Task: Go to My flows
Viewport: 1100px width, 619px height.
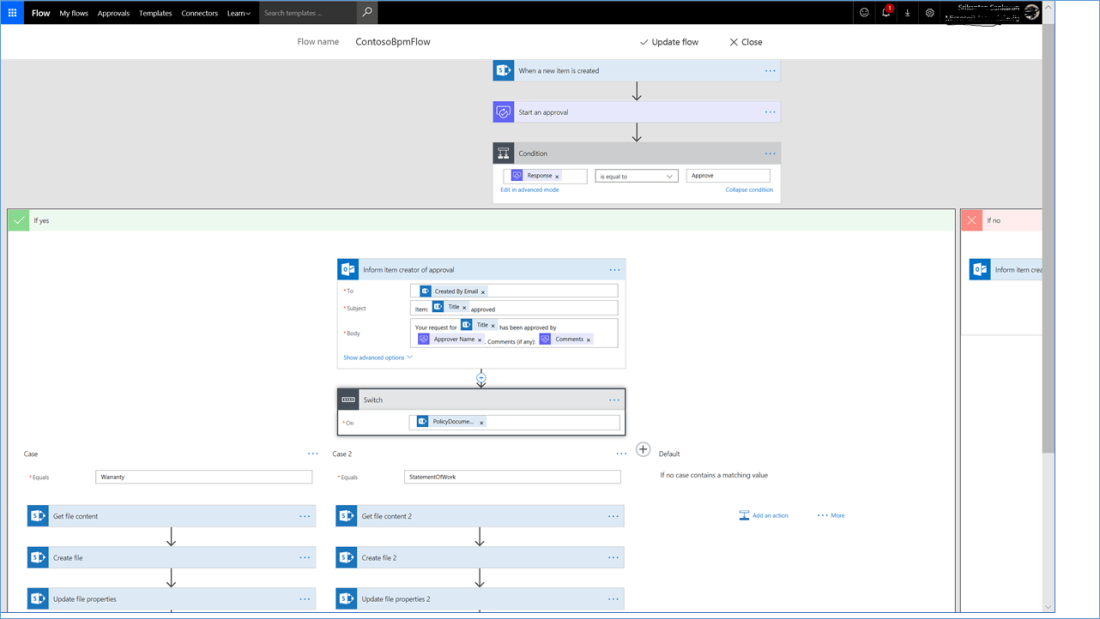Action: coord(74,13)
